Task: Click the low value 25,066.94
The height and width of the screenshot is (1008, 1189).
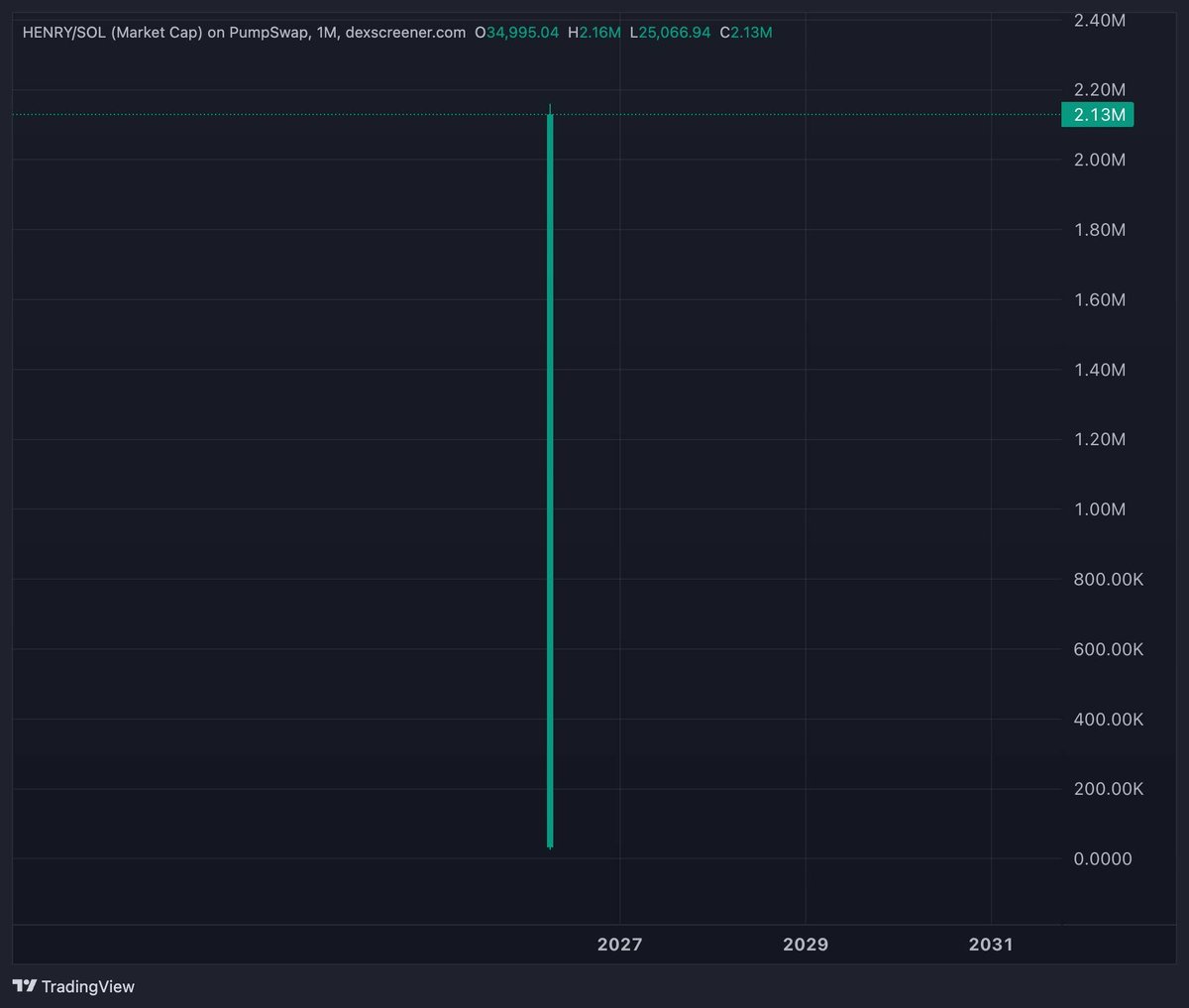Action: 675,33
